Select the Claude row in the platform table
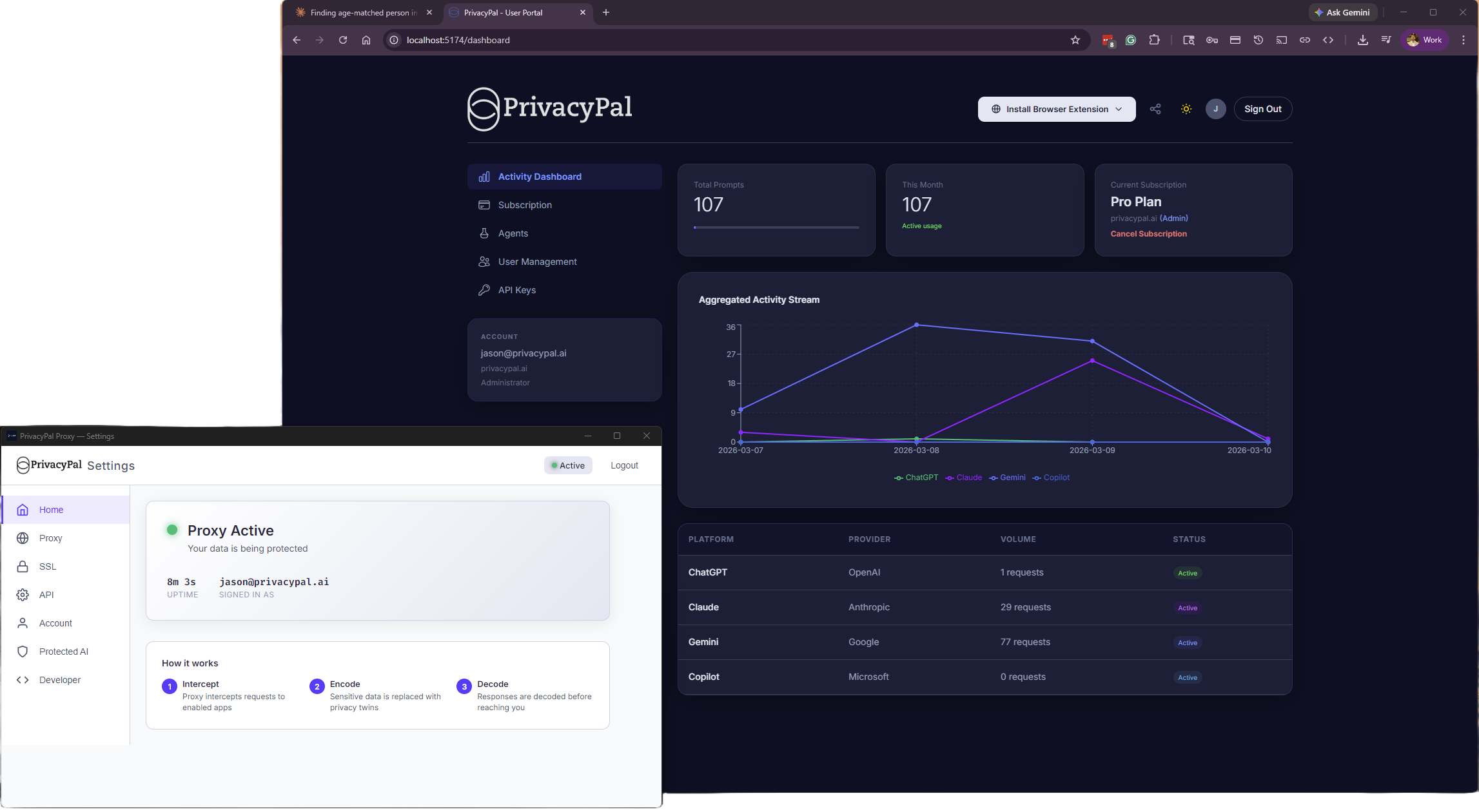The image size is (1479, 812). [x=985, y=607]
